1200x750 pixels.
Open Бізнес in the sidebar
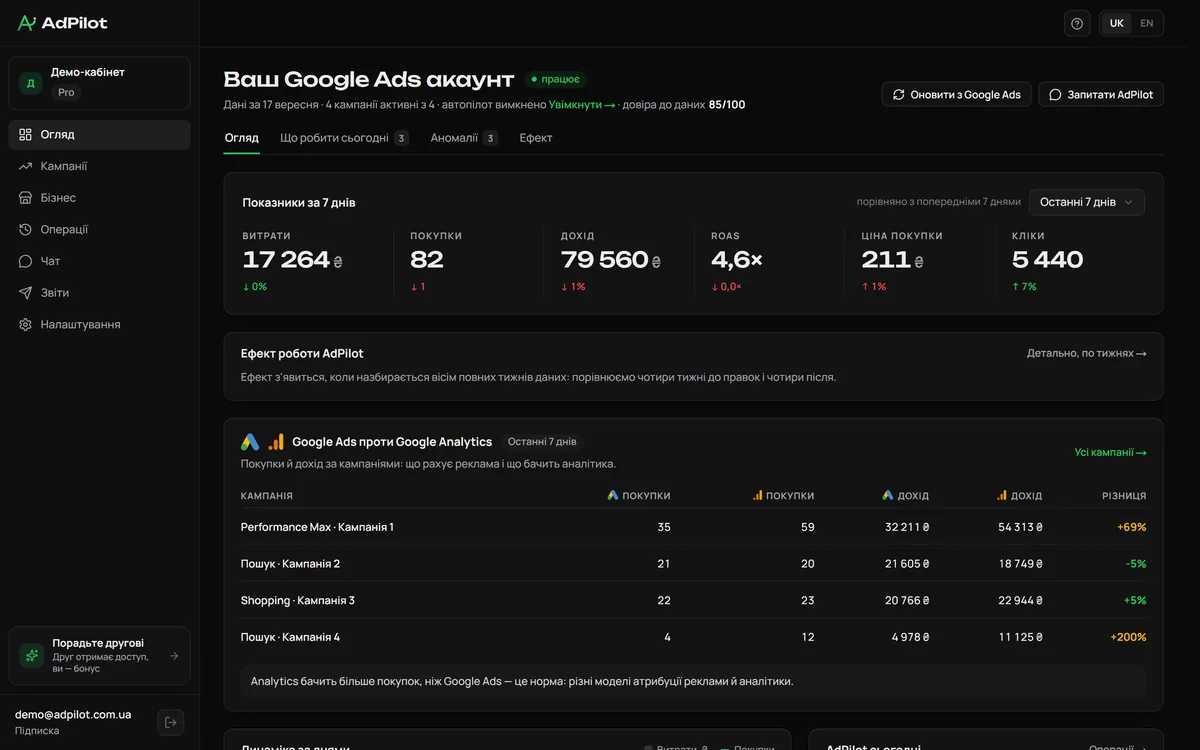pyautogui.click(x=99, y=198)
